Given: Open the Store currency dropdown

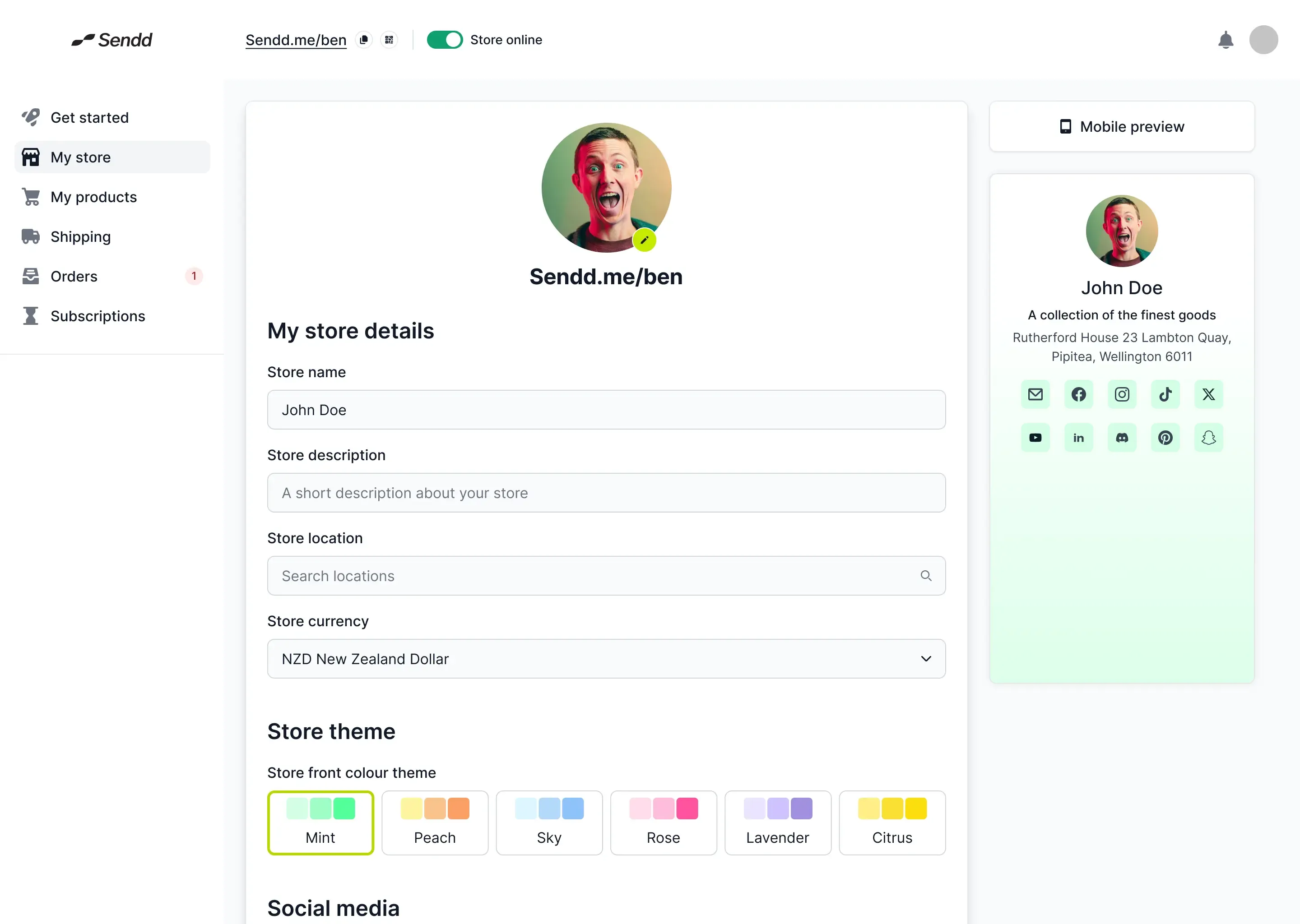Looking at the screenshot, I should pos(606,659).
